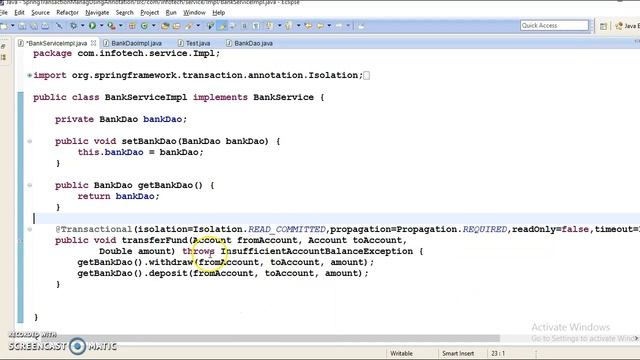Collapse the getBankDao method fold marker
Image resolution: width=640 pixels, height=360 pixels.
point(30,185)
